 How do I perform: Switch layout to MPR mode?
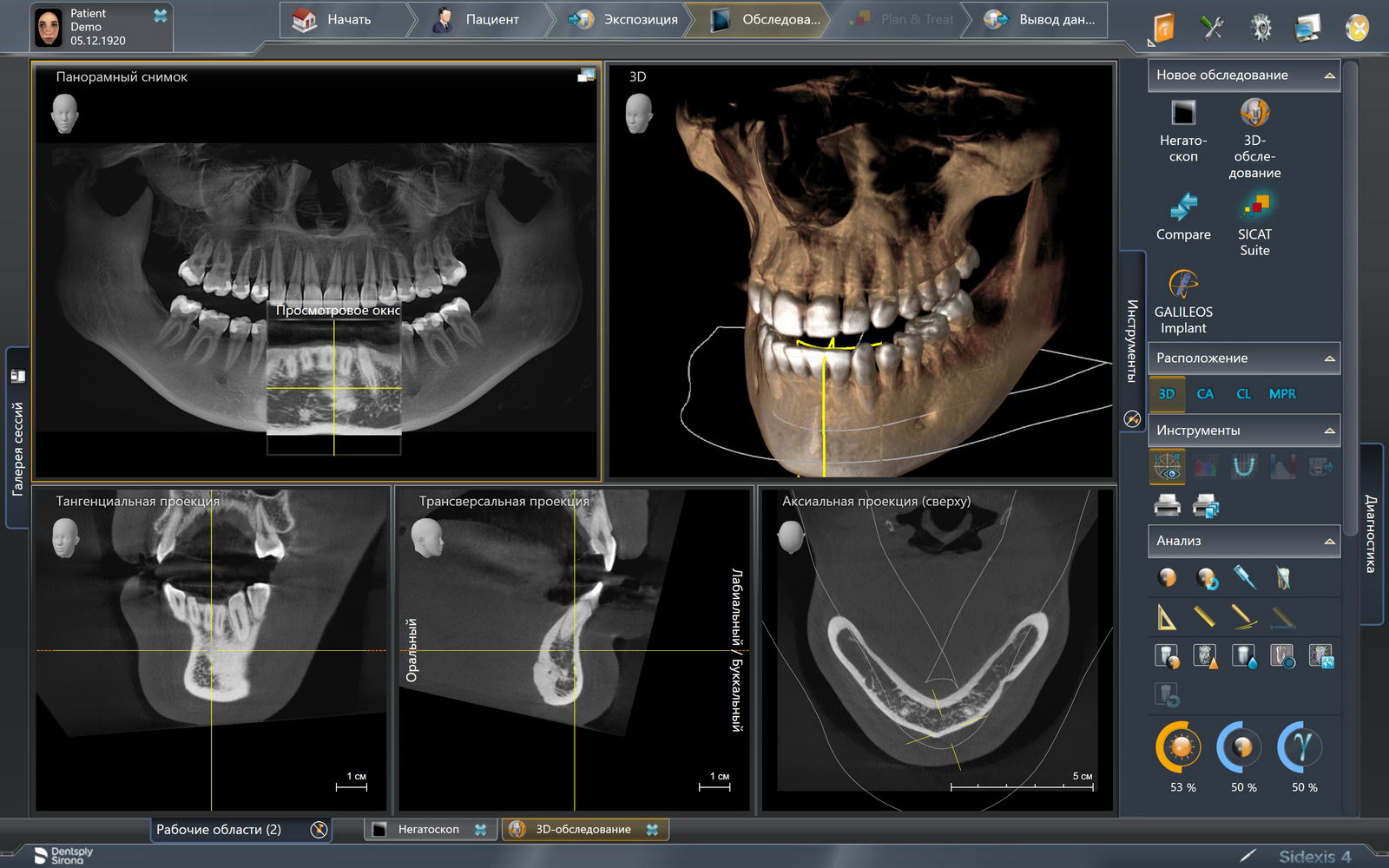(1281, 394)
